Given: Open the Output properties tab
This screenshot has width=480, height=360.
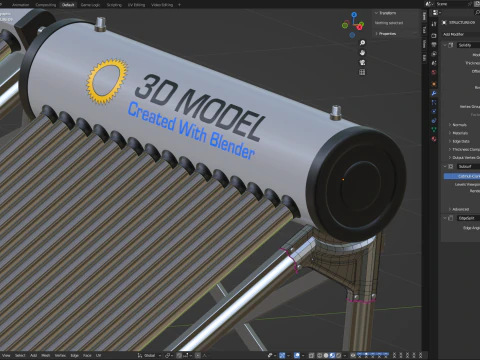Looking at the screenshot, I should [434, 45].
